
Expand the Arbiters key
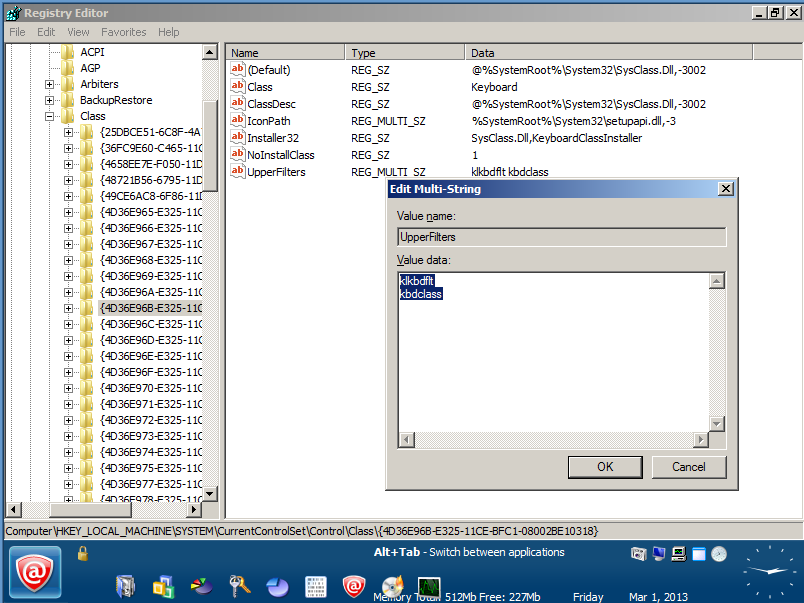click(x=49, y=84)
